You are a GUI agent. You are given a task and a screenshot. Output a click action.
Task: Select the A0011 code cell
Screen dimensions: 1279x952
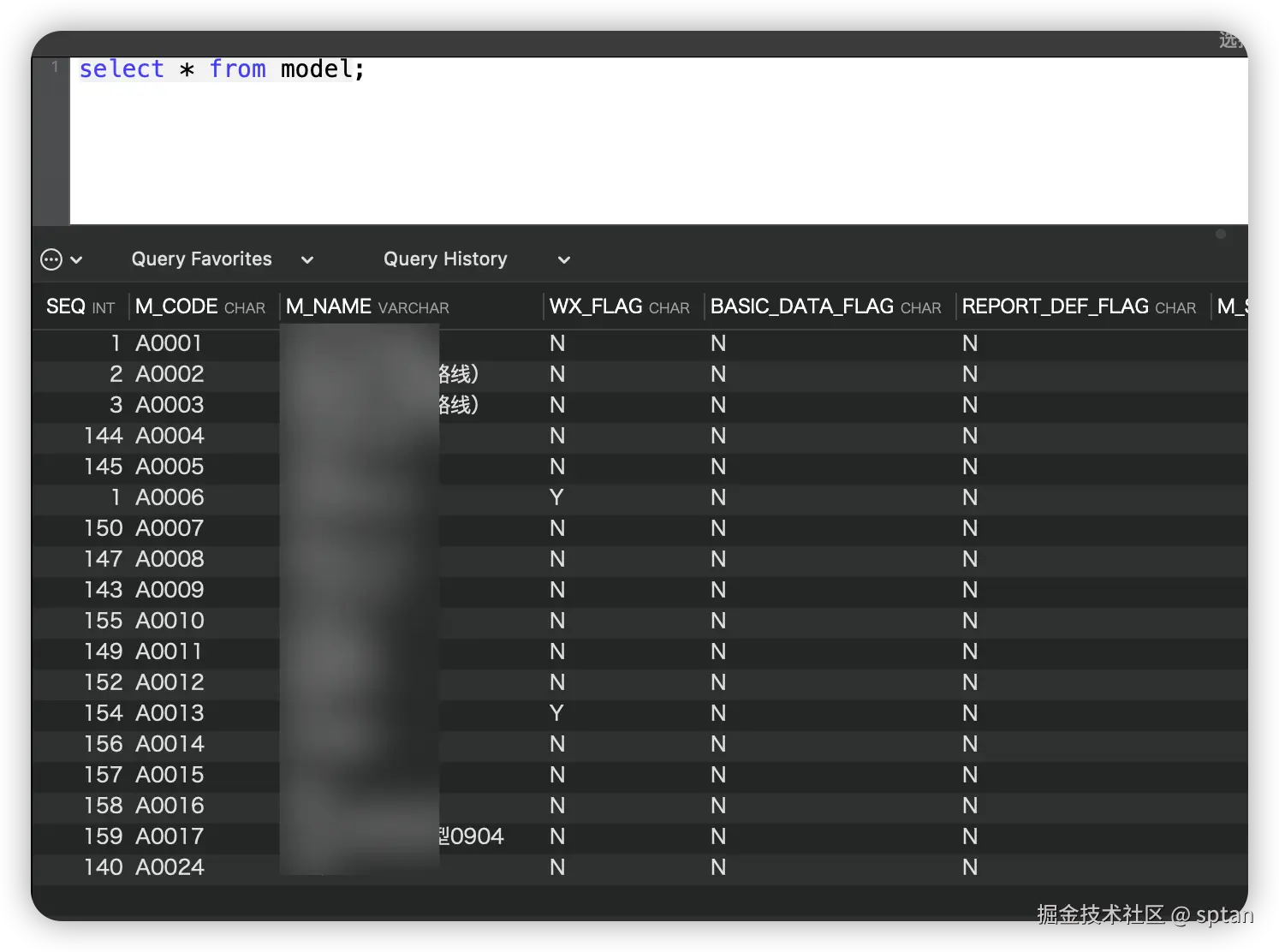(x=169, y=652)
